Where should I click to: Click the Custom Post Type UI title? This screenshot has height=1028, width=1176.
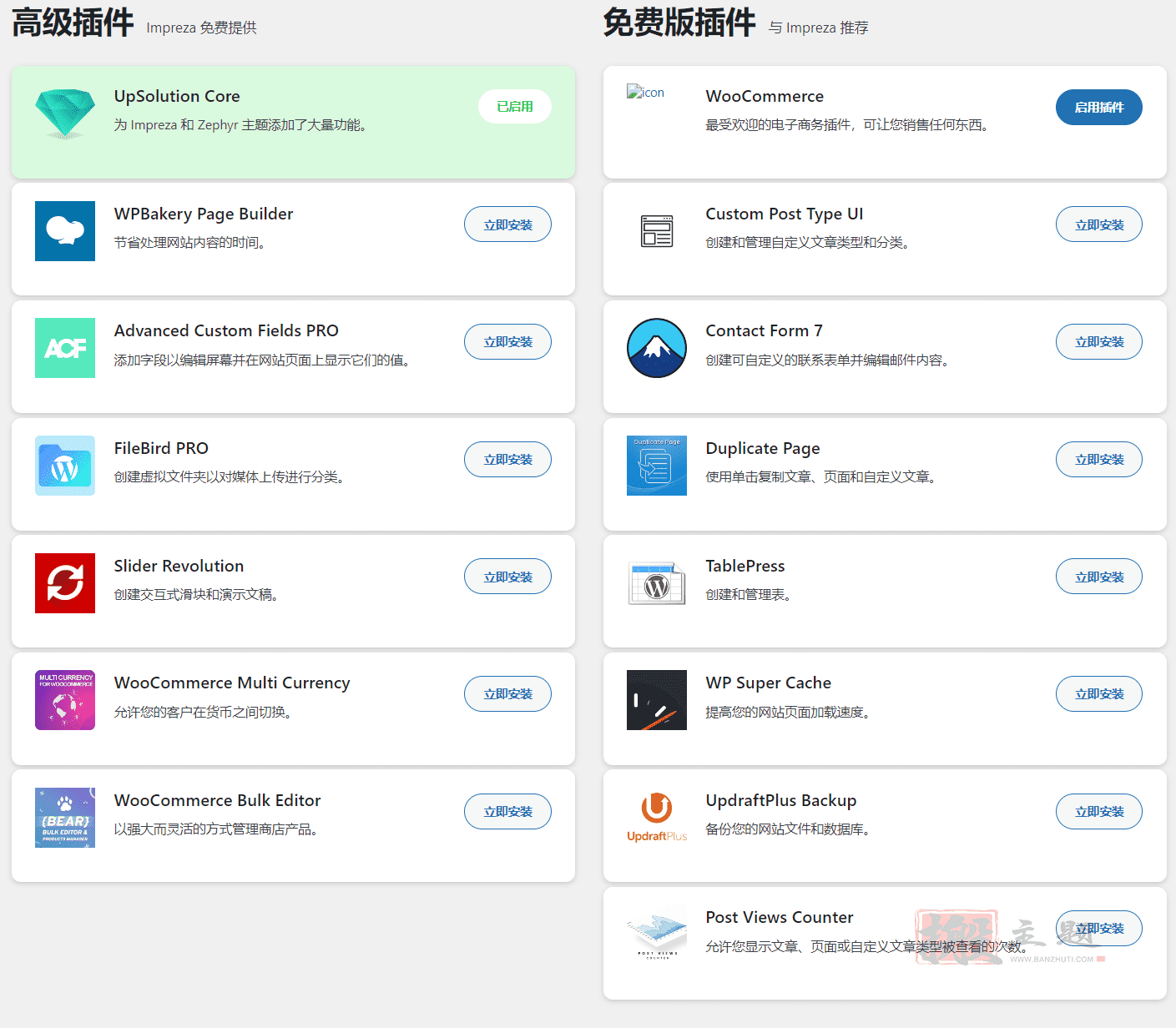785,214
